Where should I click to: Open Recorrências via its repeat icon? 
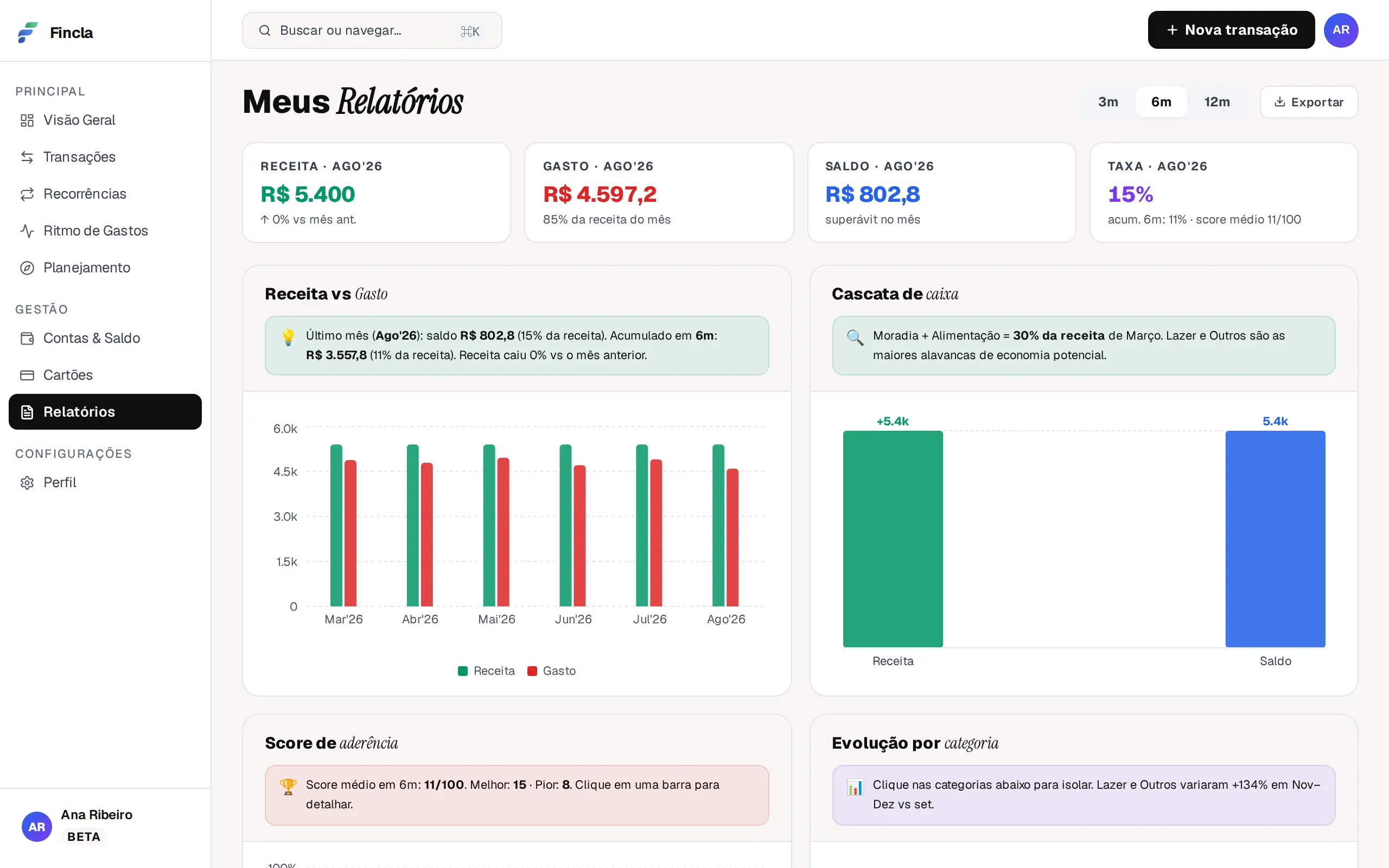(27, 194)
